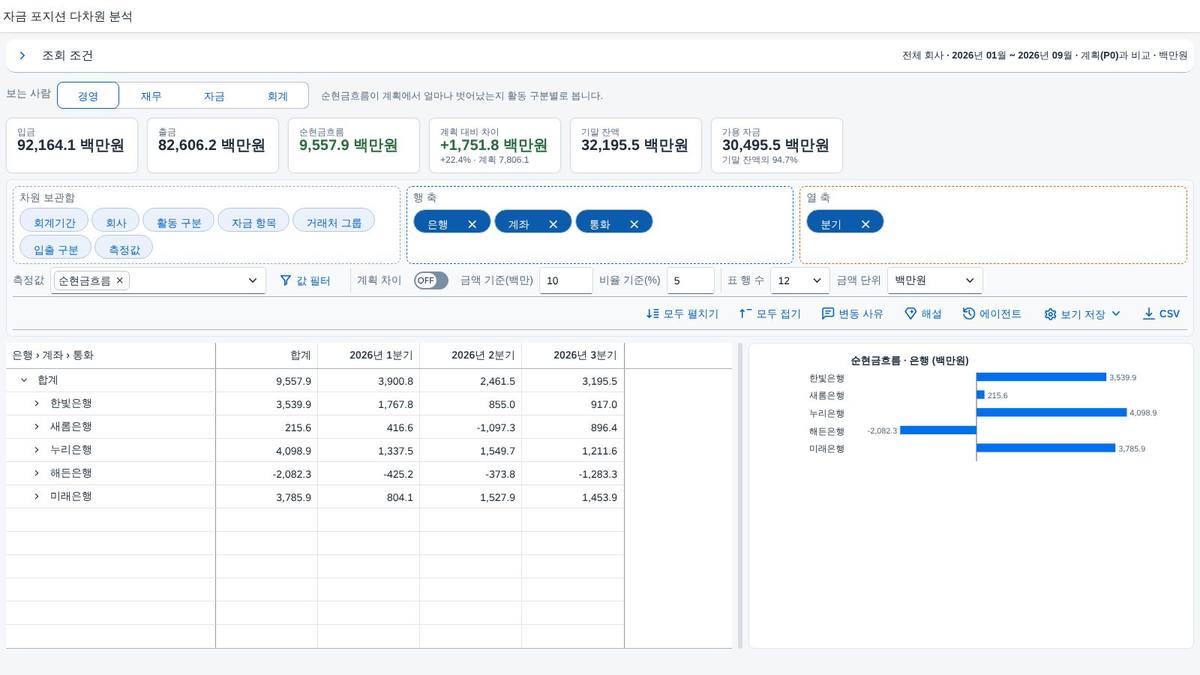
Task: Remove 분기 chip from column axis
Action: pyautogui.click(x=865, y=224)
